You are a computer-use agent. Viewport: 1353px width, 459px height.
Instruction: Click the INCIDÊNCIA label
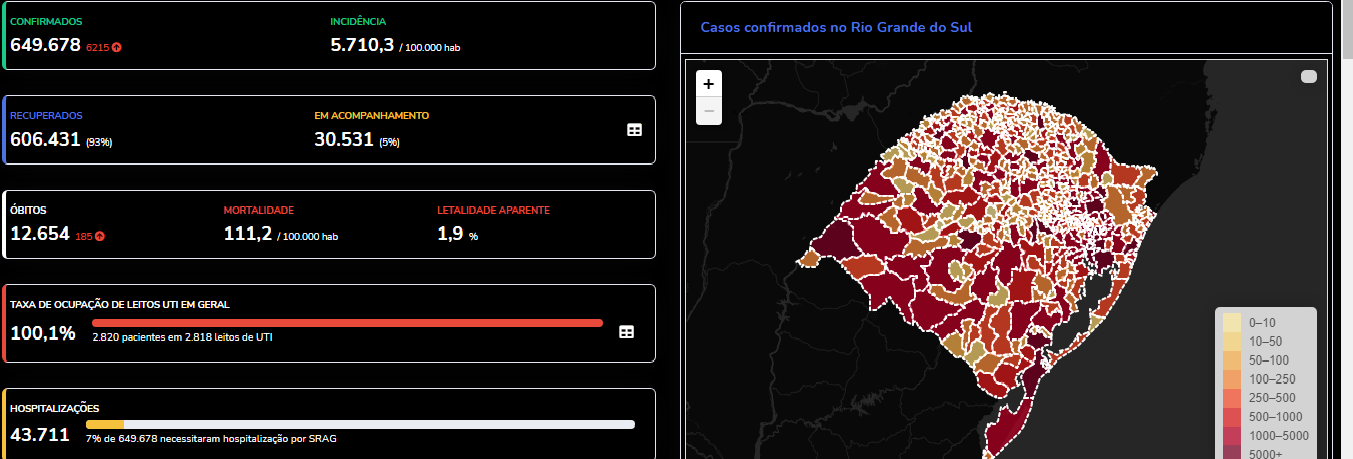point(358,21)
